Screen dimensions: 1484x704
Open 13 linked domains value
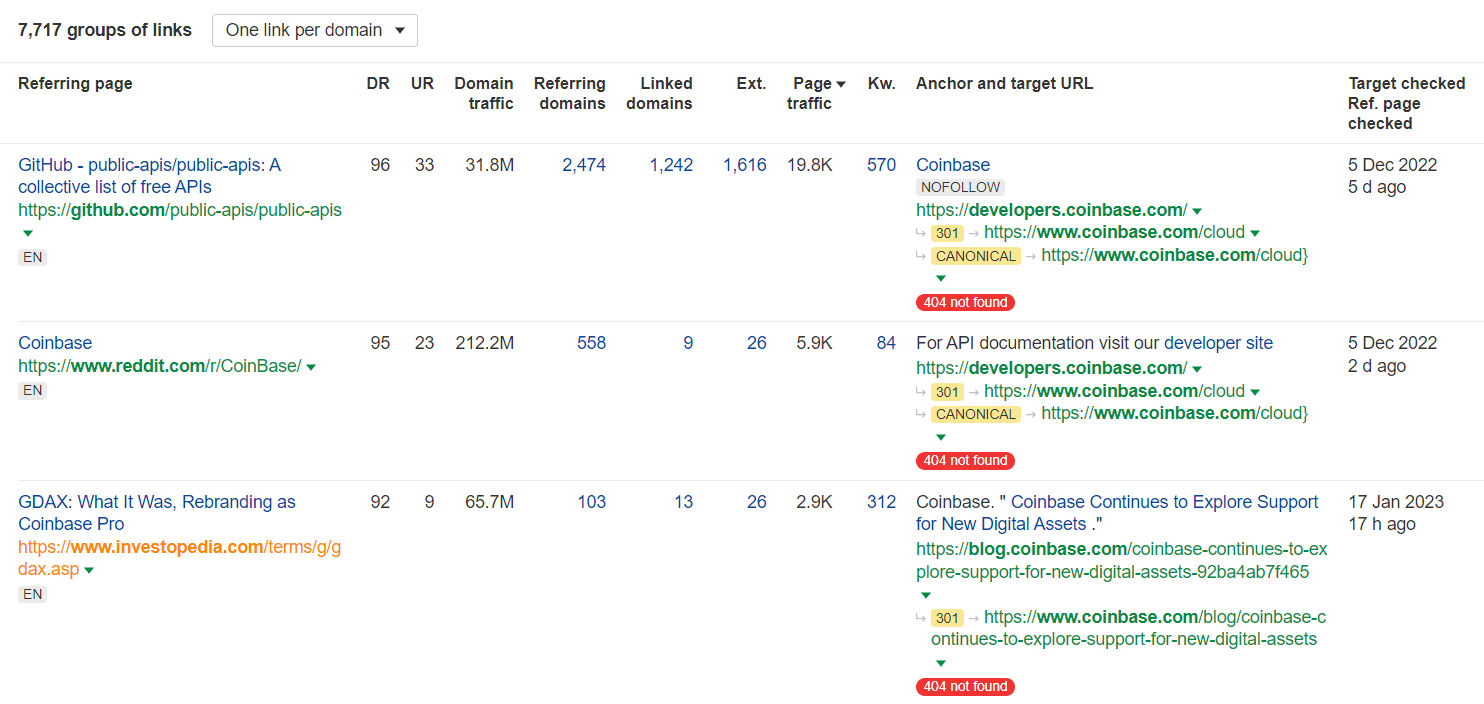tap(683, 502)
